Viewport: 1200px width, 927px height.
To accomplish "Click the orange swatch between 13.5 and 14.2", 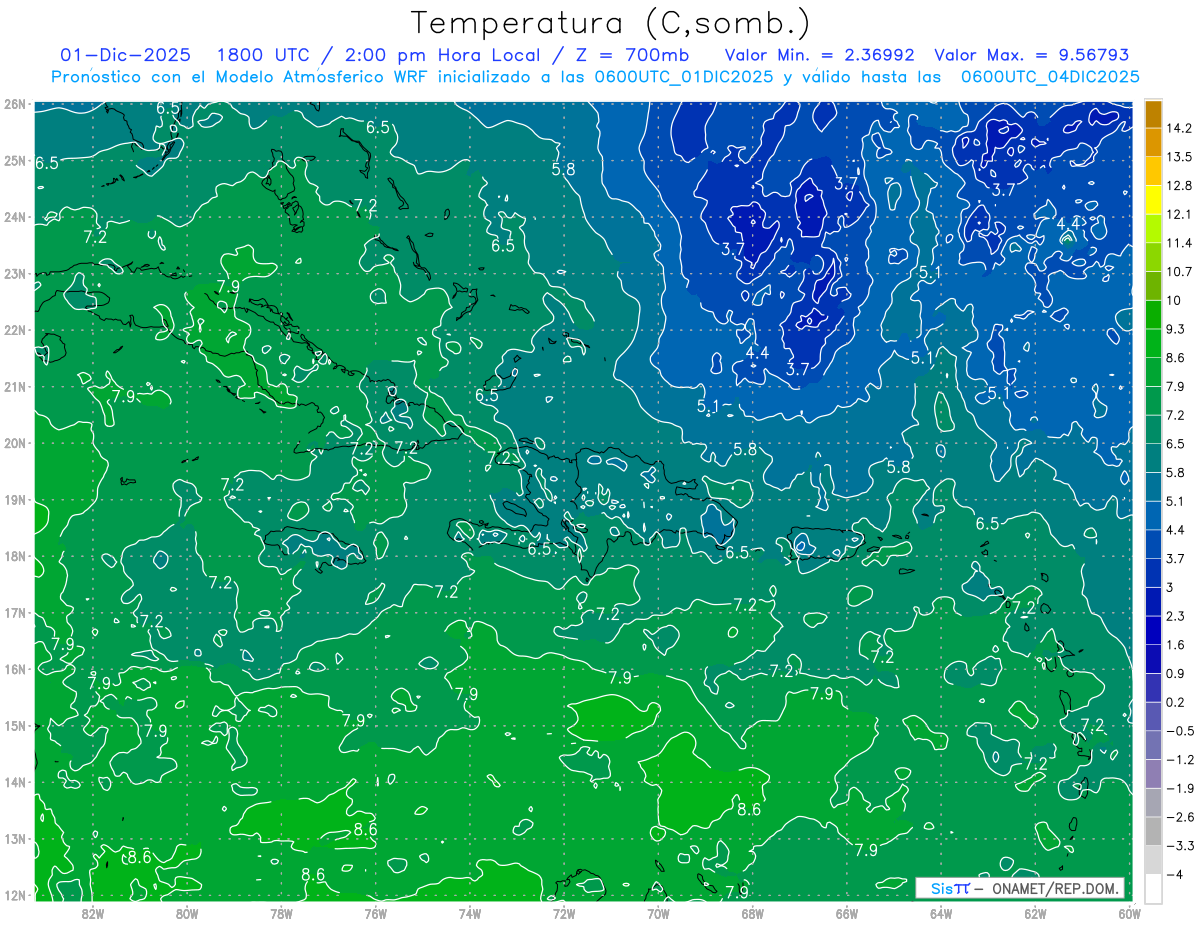I will click(1152, 143).
